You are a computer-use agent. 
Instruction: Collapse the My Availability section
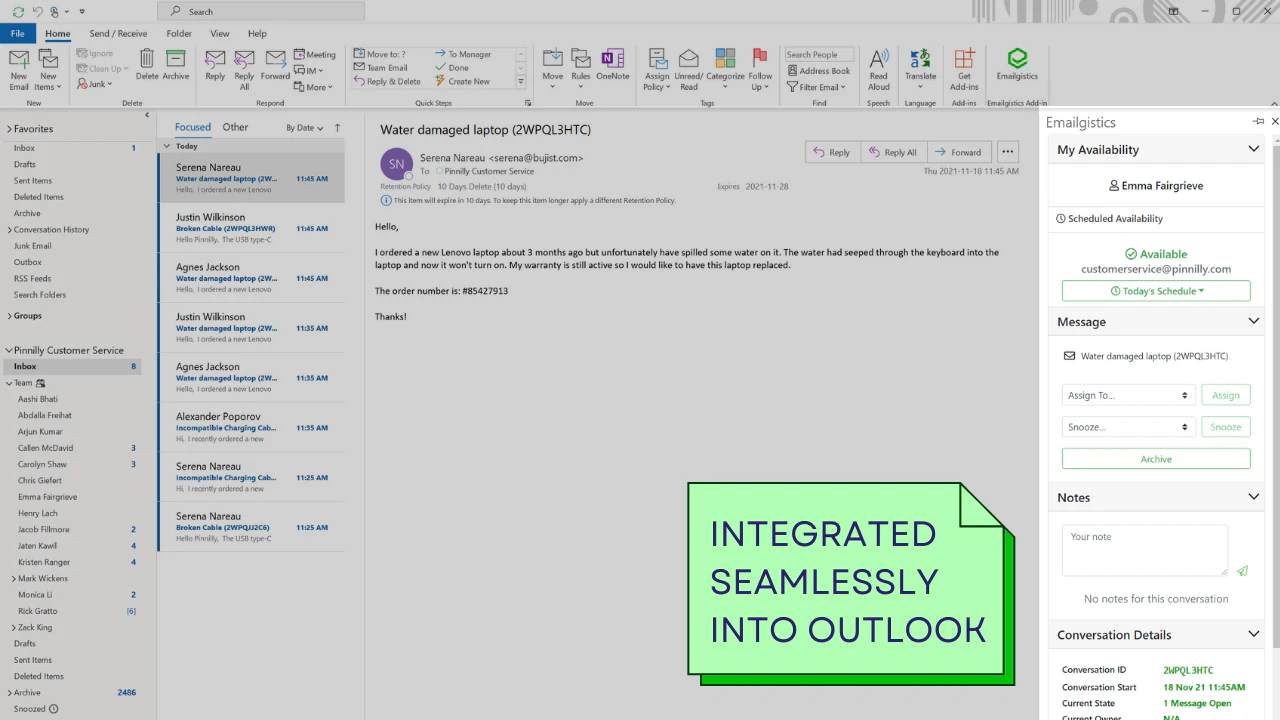(x=1253, y=149)
